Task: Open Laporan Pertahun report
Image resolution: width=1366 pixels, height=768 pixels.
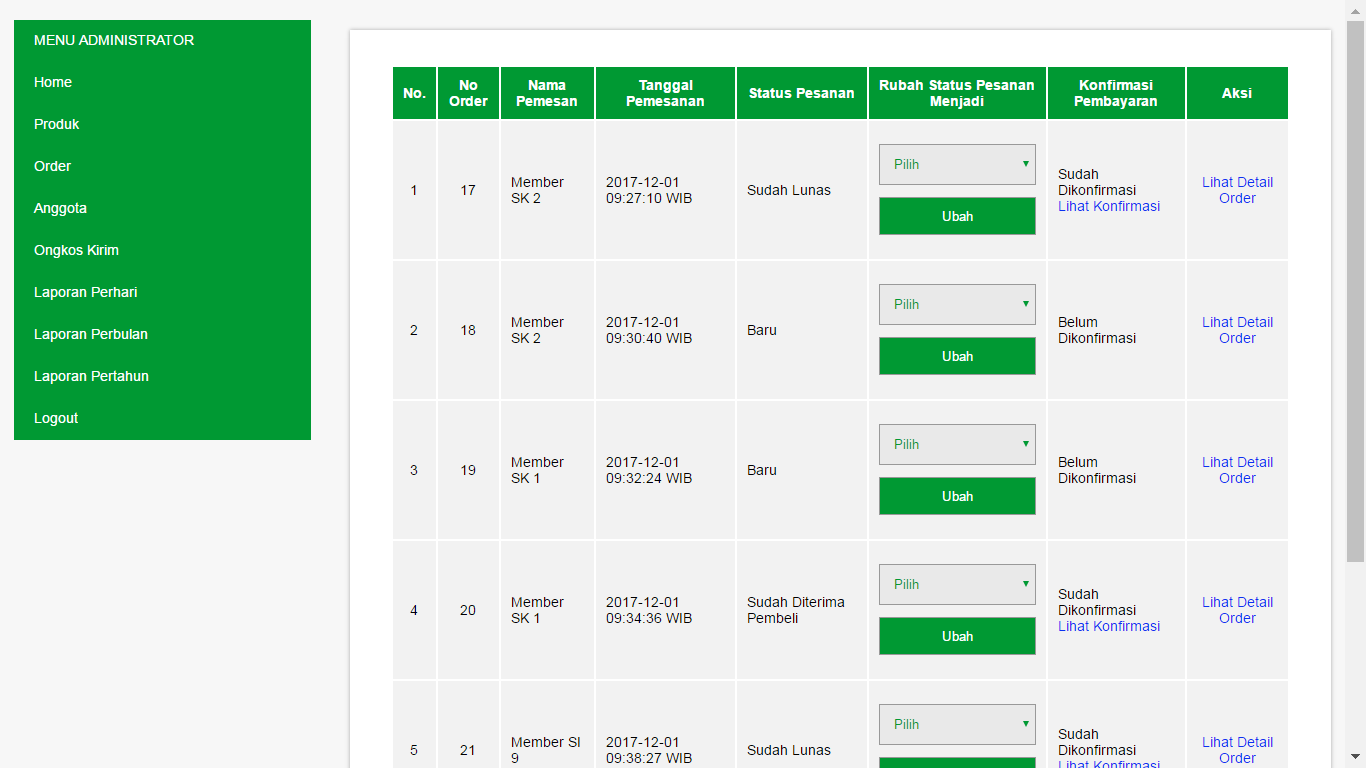Action: (91, 376)
